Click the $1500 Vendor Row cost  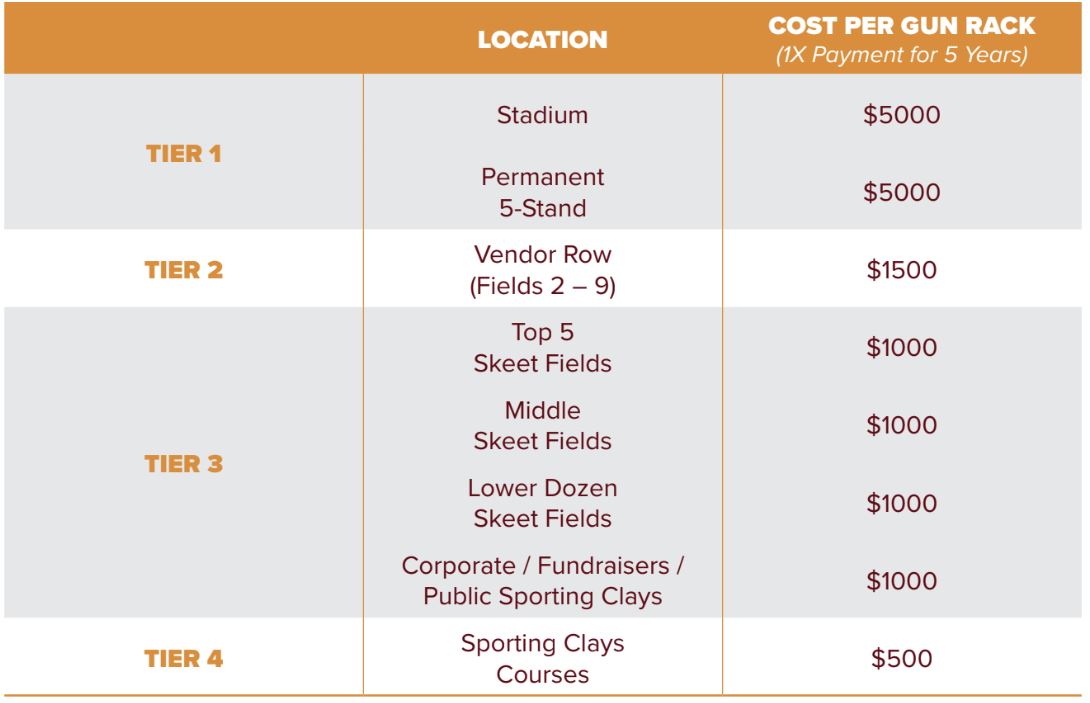pos(902,270)
